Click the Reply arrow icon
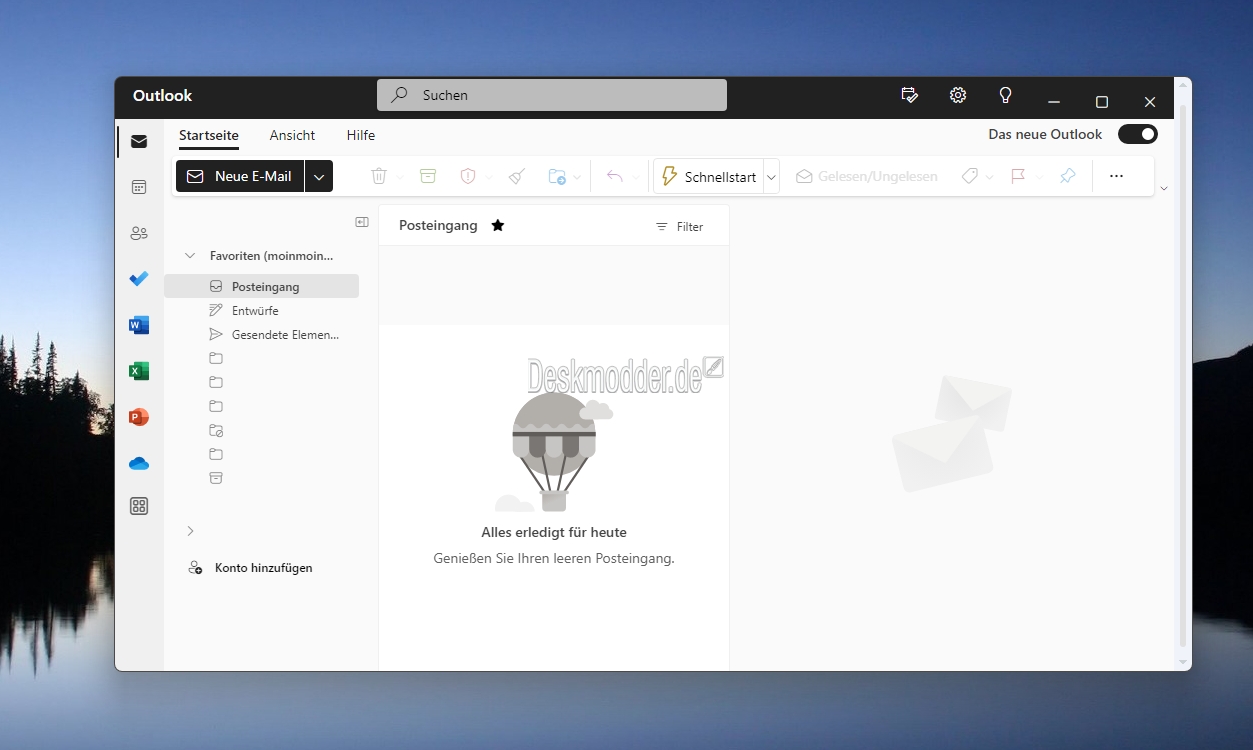 tap(615, 176)
